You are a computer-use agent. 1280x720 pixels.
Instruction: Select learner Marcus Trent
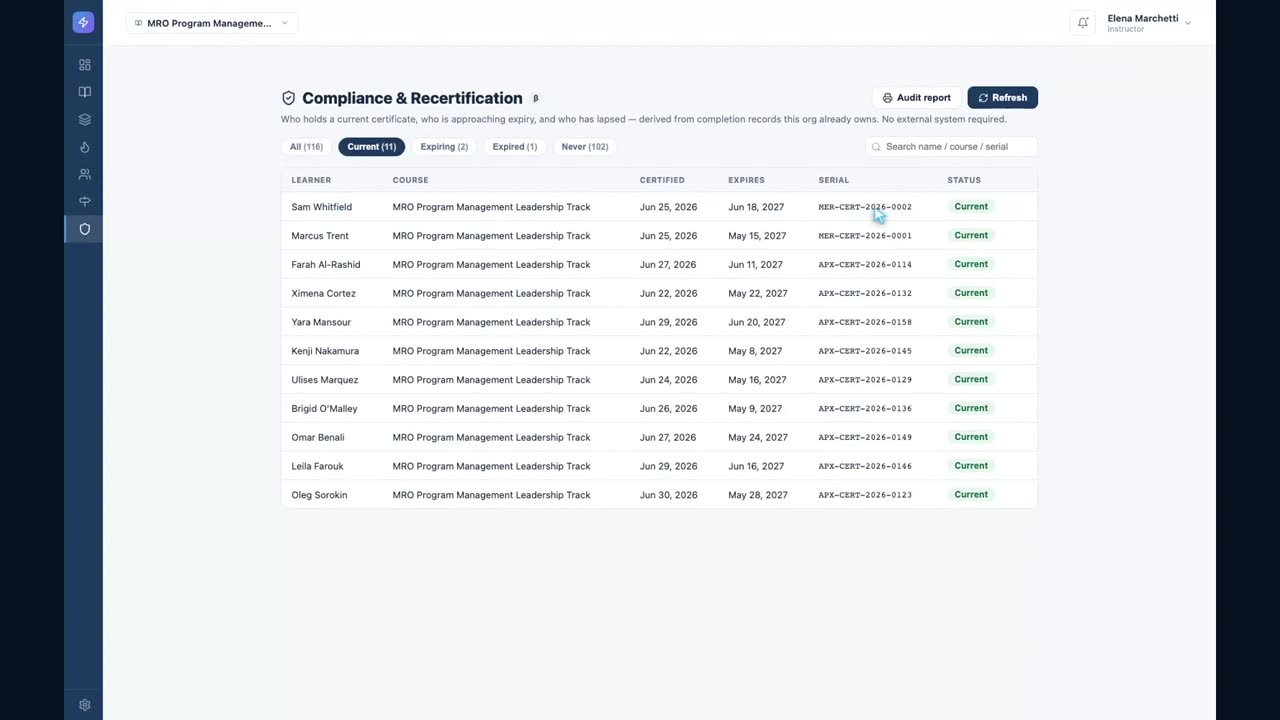click(320, 236)
